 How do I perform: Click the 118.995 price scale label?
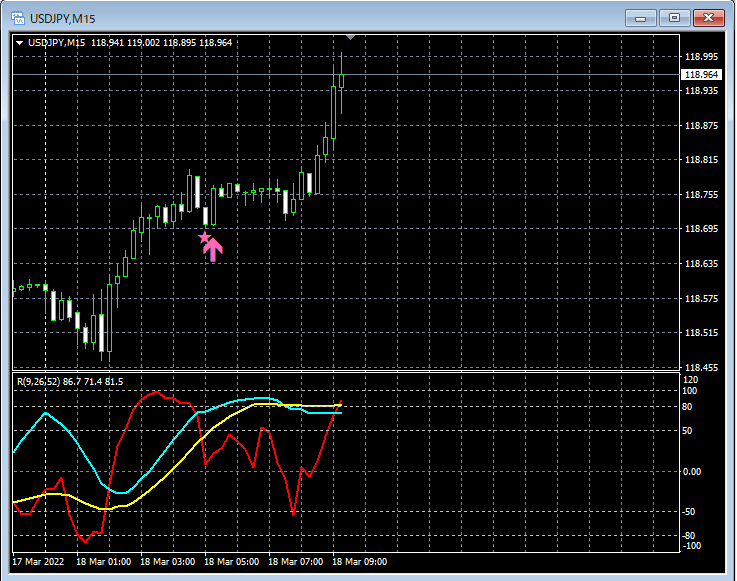[701, 57]
